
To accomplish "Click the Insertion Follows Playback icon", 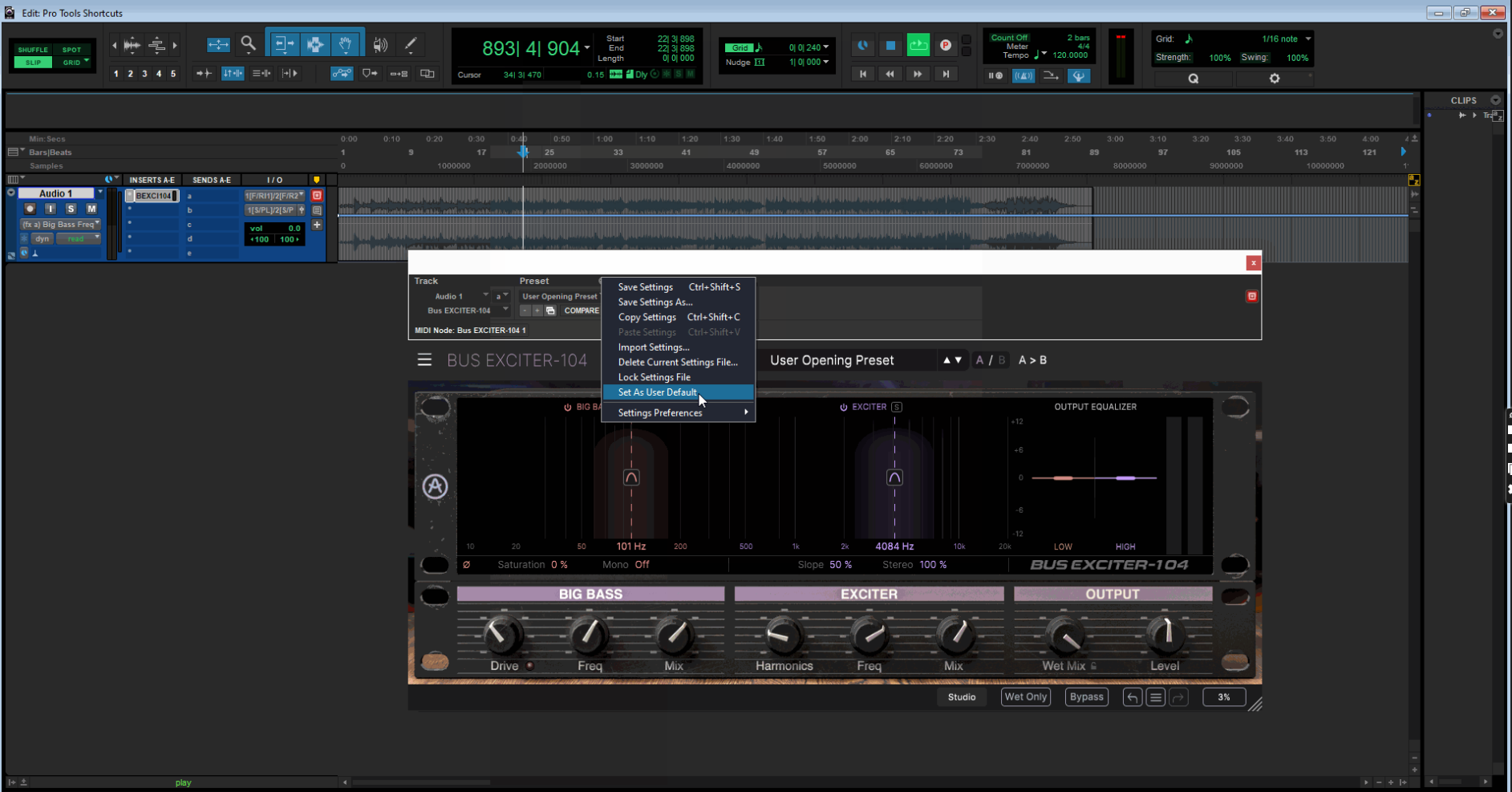I will click(x=290, y=73).
